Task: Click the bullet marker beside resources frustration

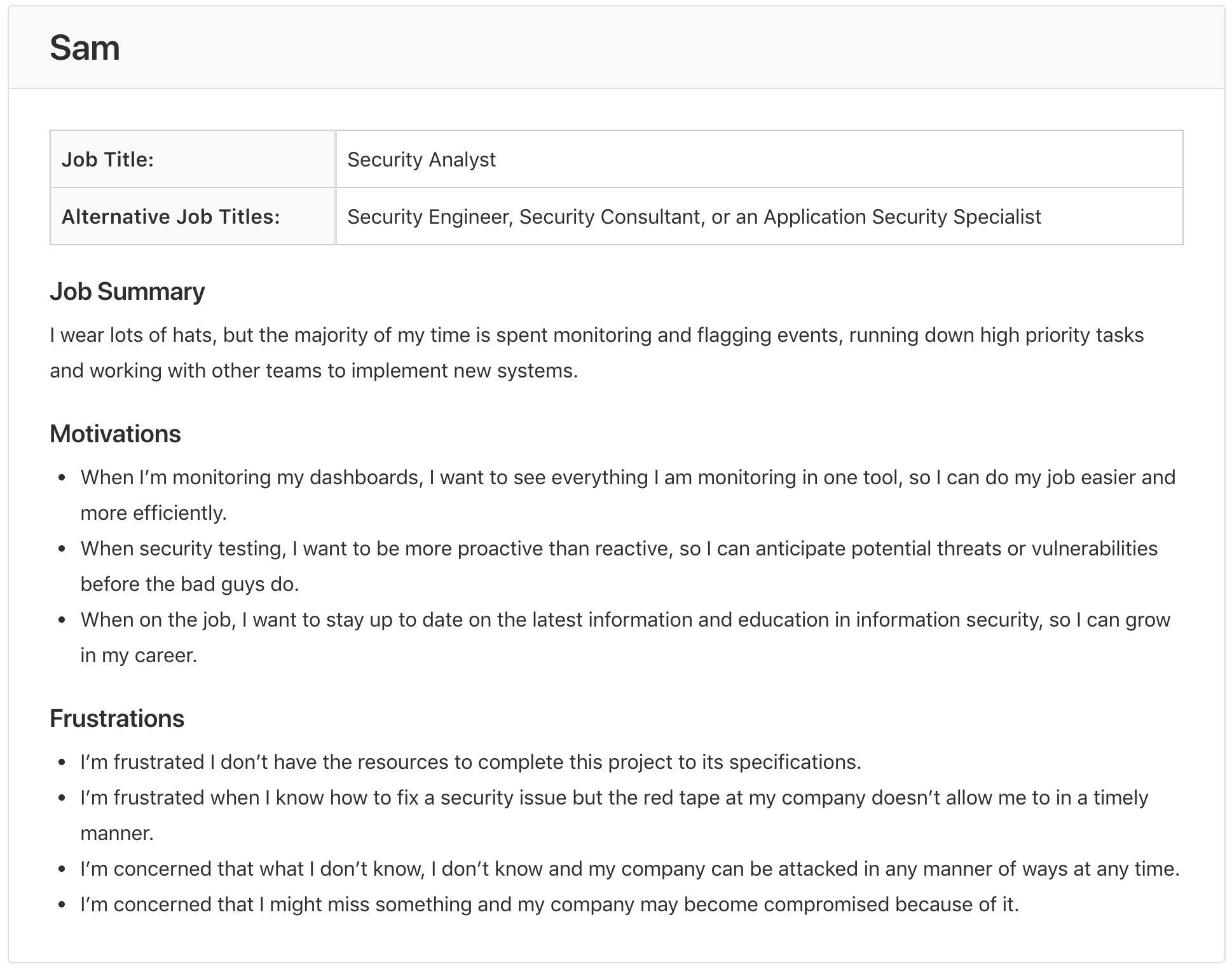Action: point(62,761)
